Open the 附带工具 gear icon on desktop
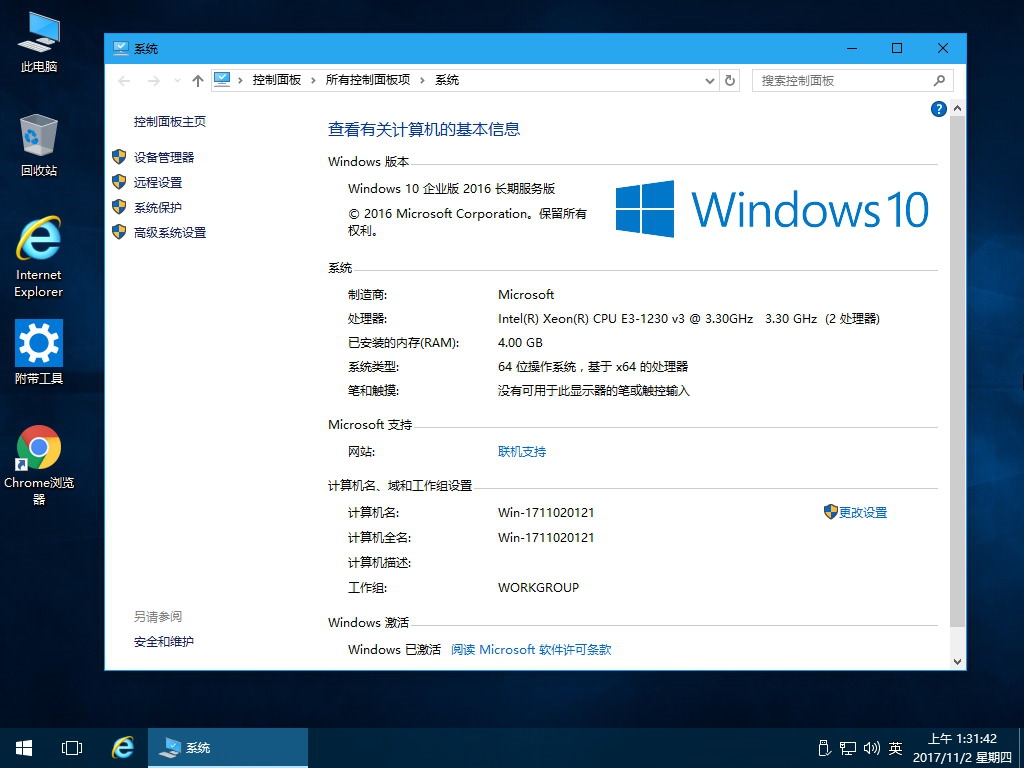Image resolution: width=1024 pixels, height=768 pixels. point(39,352)
